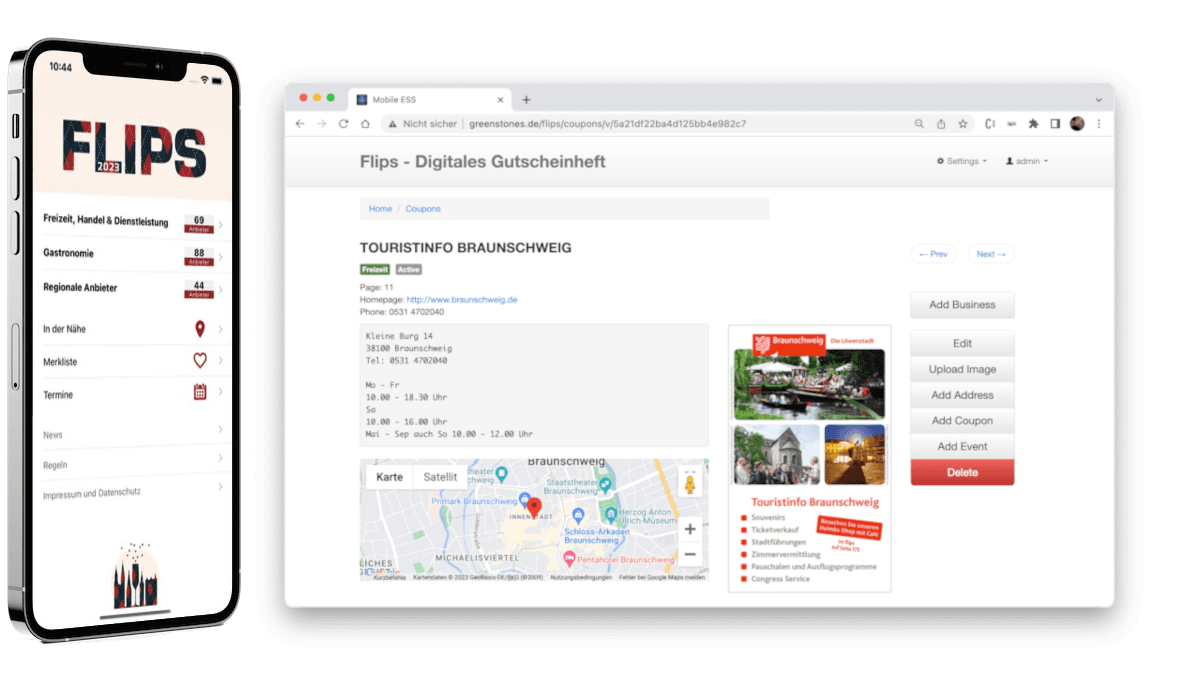Click the browser reload icon
Viewport: 1187px width, 700px height.
click(x=343, y=124)
